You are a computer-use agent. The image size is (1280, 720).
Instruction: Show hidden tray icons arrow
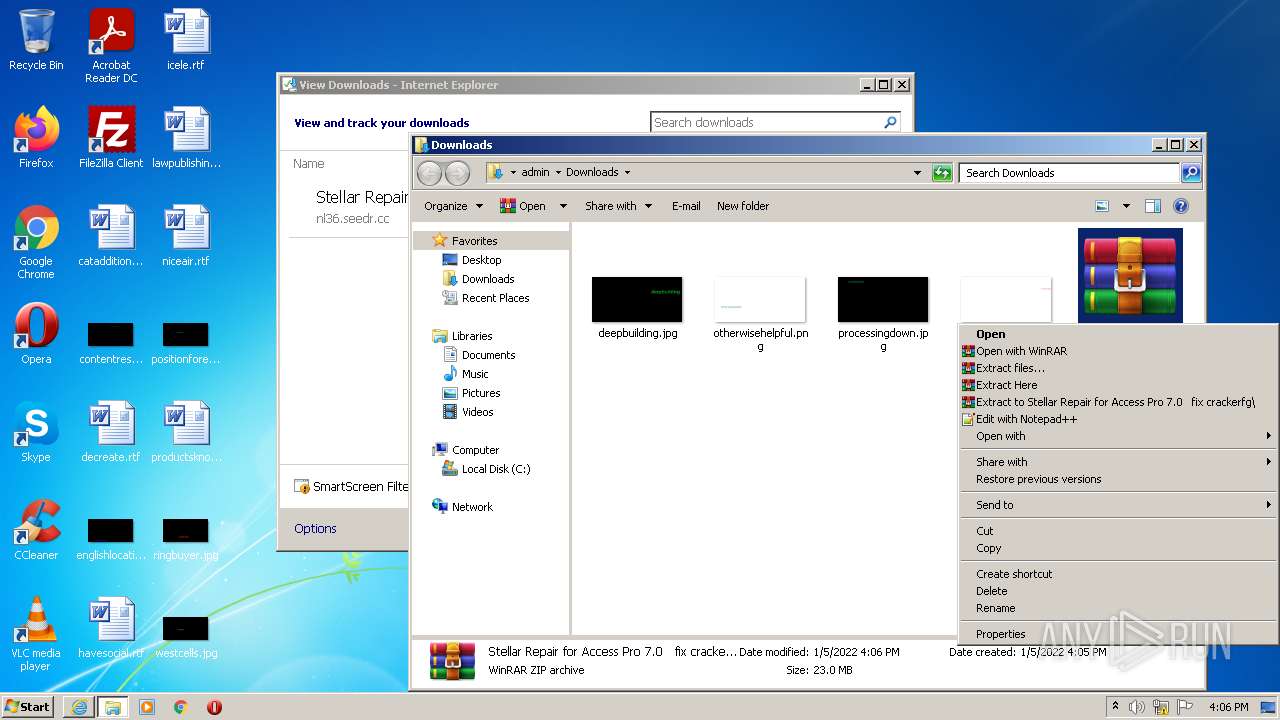(1114, 707)
